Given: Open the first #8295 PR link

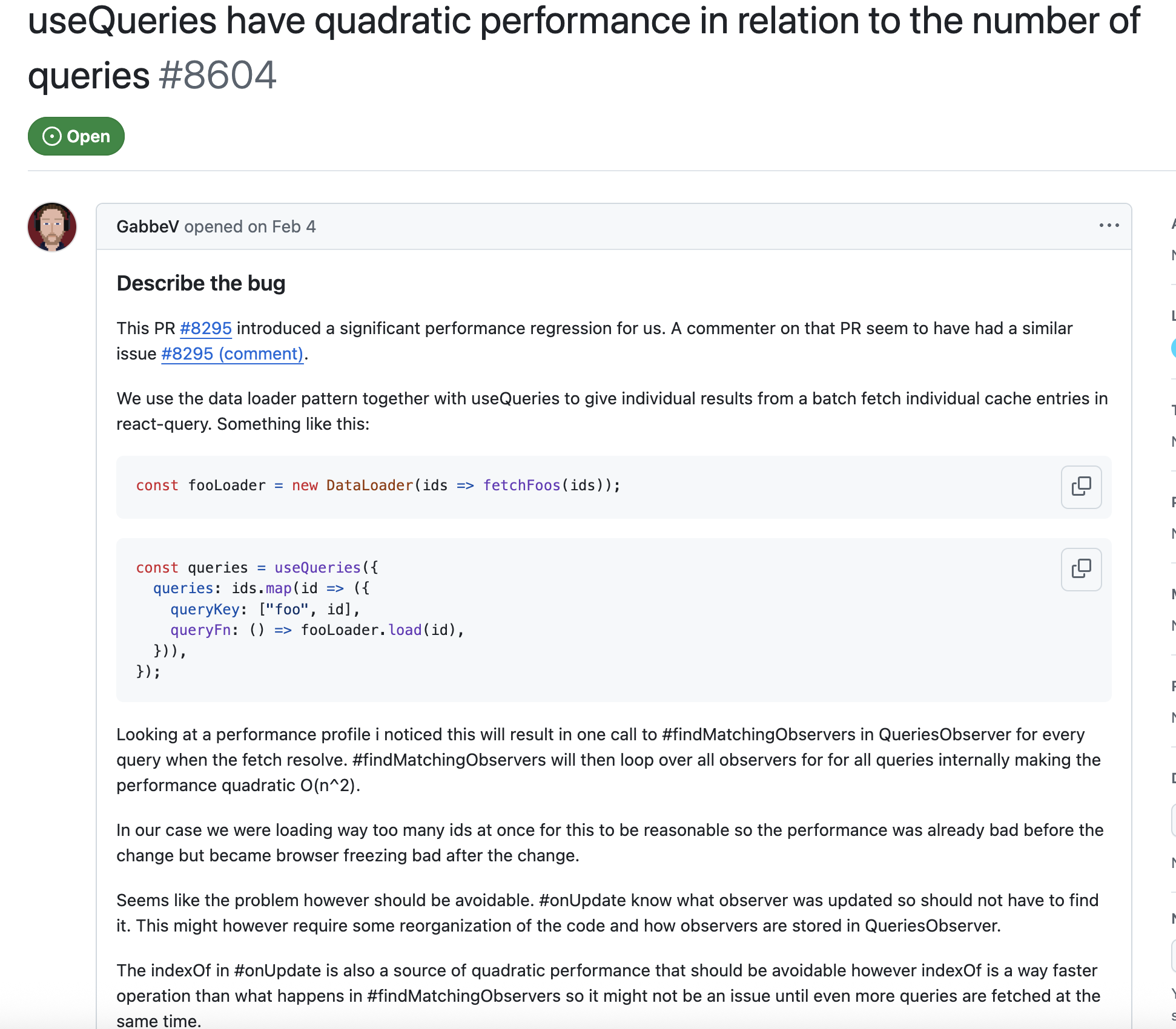Looking at the screenshot, I should [x=206, y=328].
